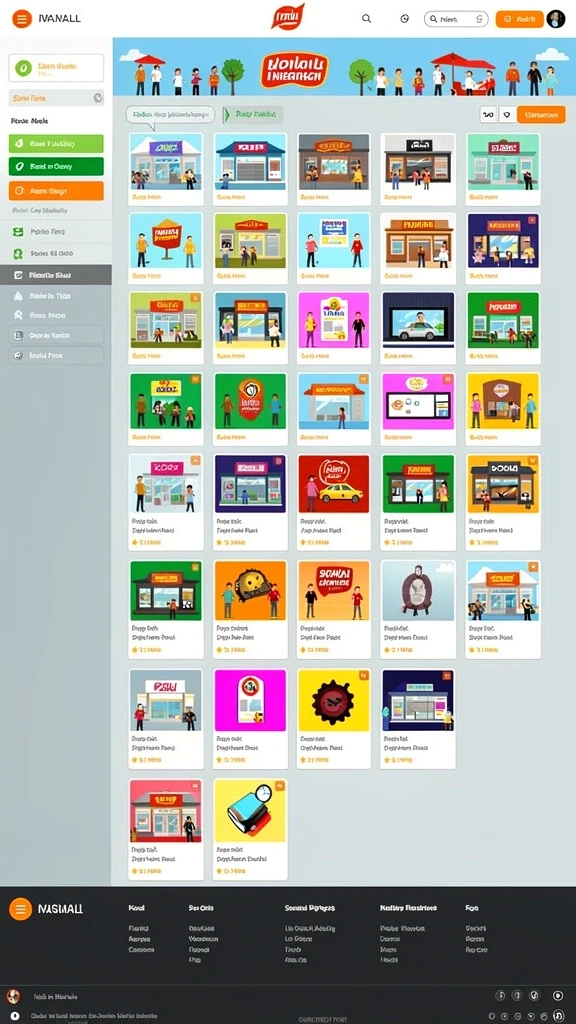
Task: Select the highlighted dark grey sidebar item
Action: point(56,275)
